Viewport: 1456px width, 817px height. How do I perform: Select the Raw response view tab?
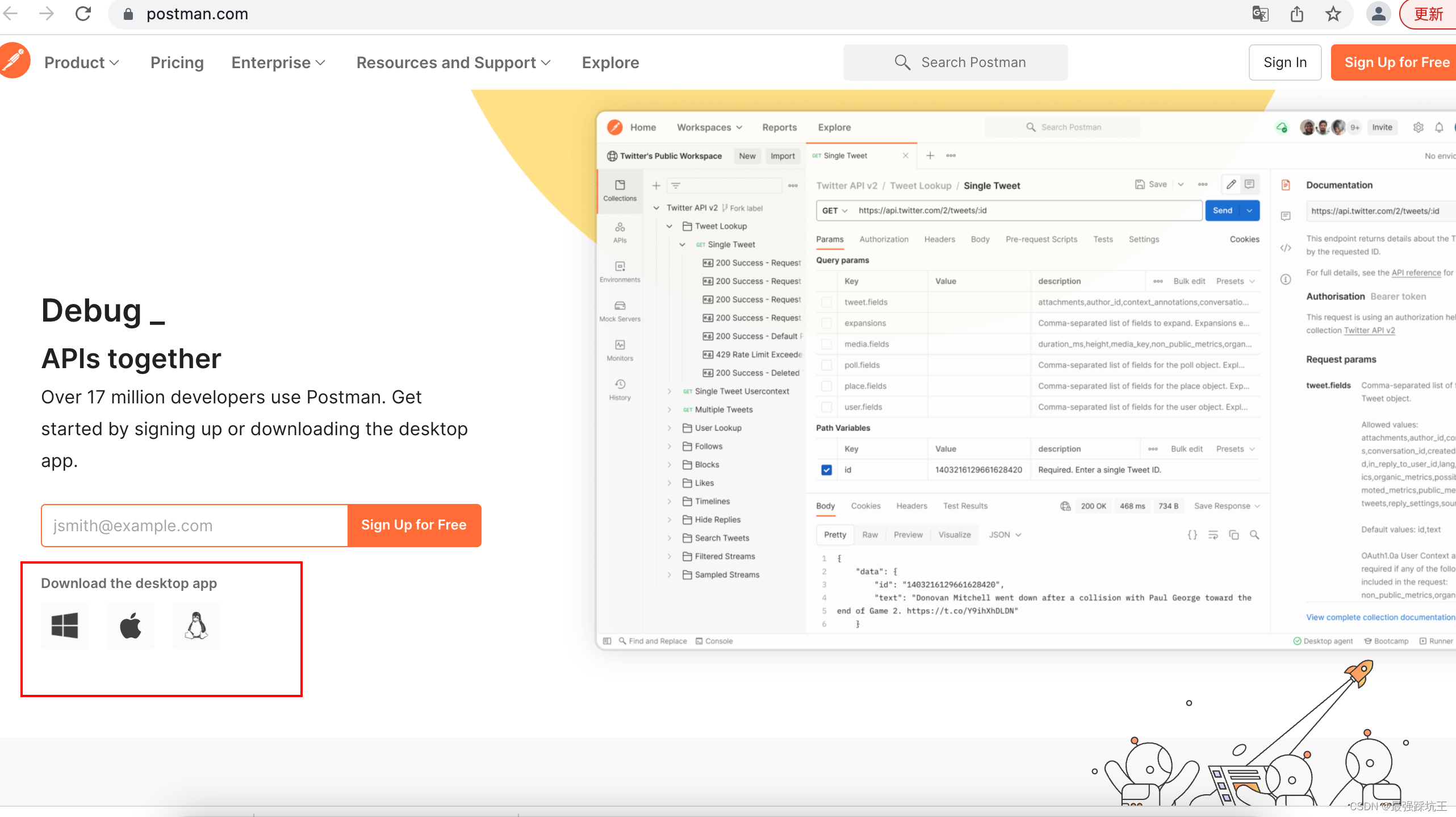click(870, 535)
